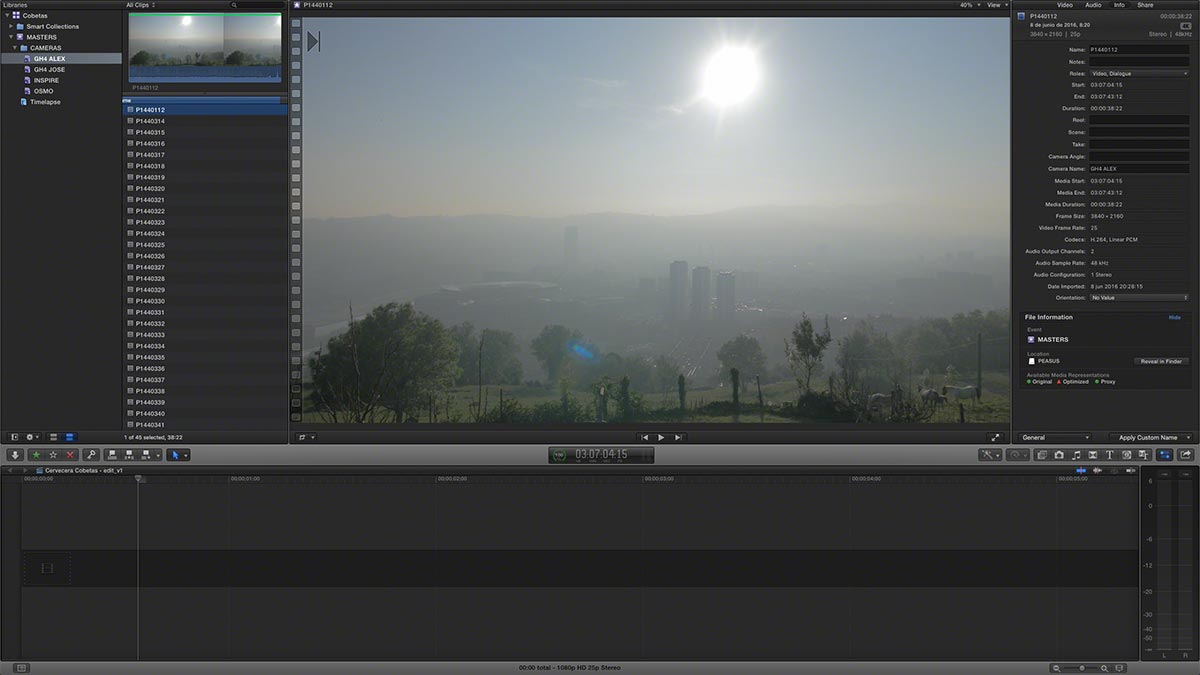Click Apply Custom Name button
The height and width of the screenshot is (675, 1200).
(1151, 437)
